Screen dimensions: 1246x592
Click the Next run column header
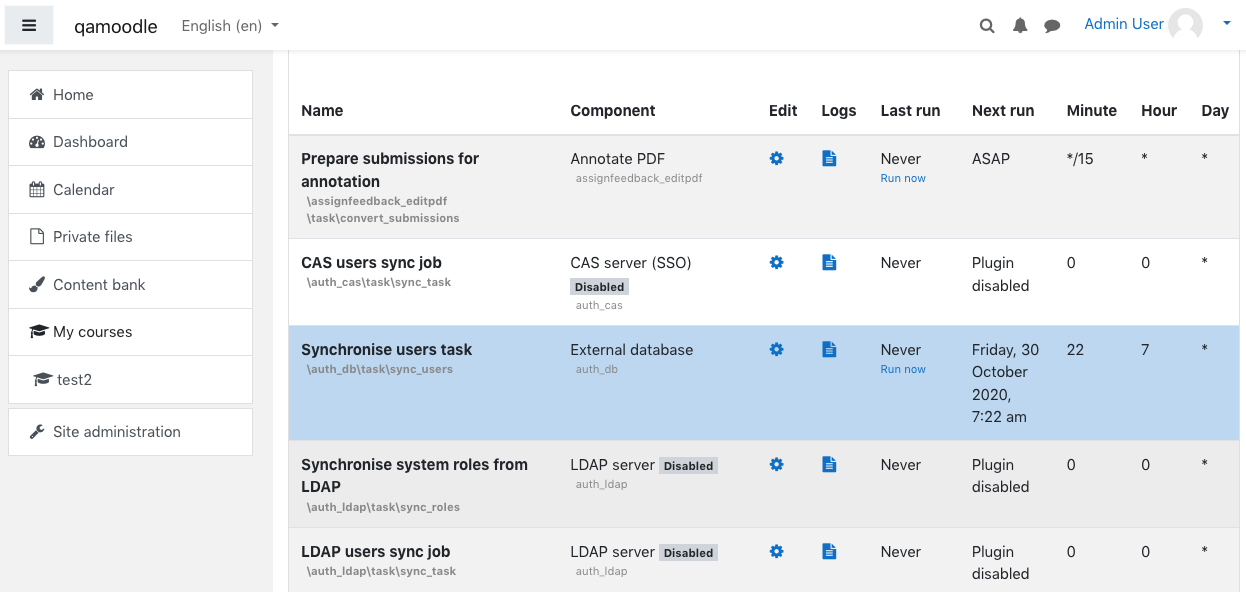(1003, 111)
